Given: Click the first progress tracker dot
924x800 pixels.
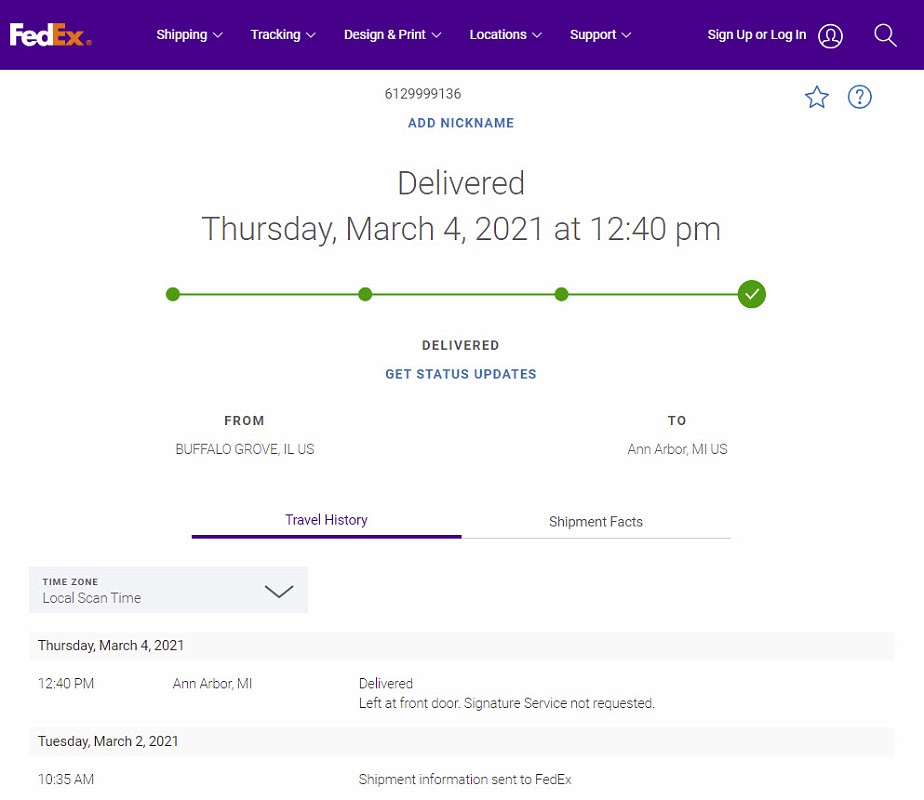Looking at the screenshot, I should [x=173, y=294].
